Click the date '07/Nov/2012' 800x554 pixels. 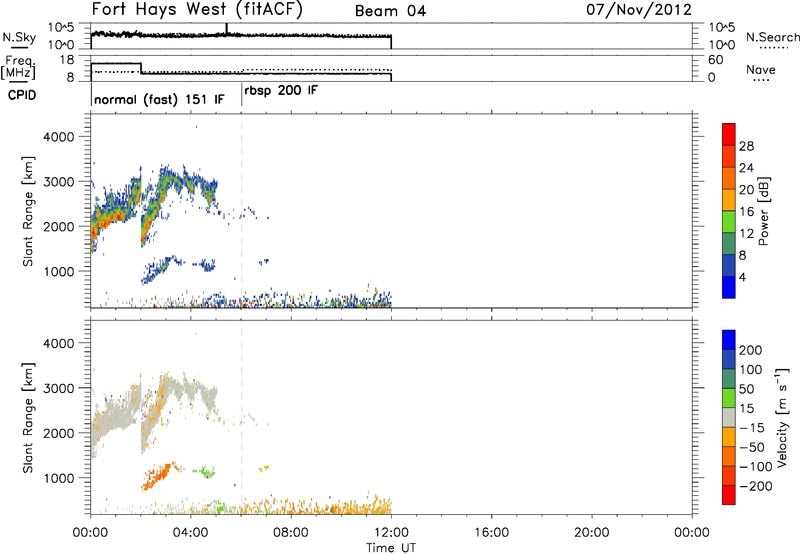[639, 10]
